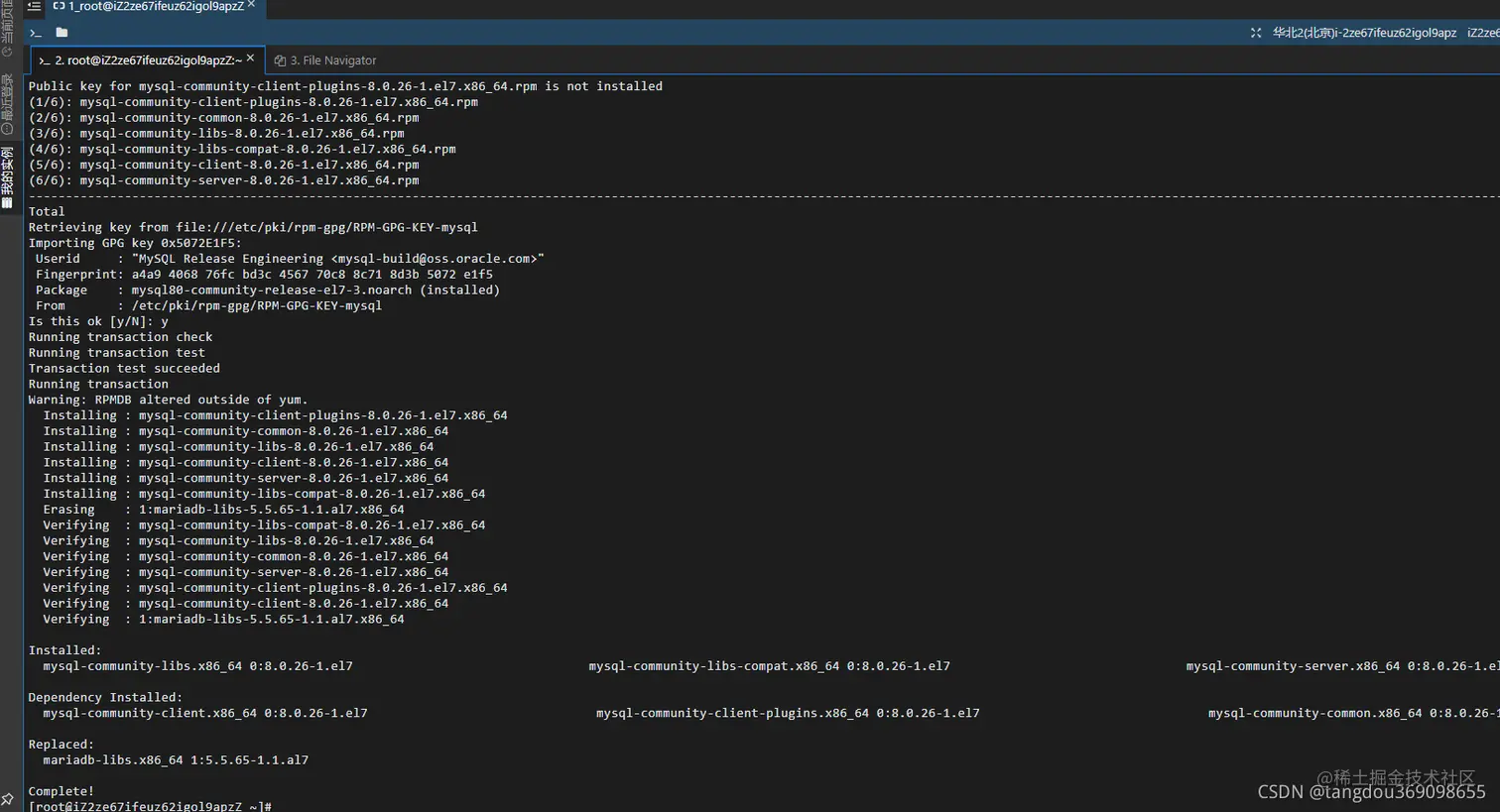Screen dimensions: 1500x812
Task: Click the 'Erasing : 1:mariadb-libs' line
Action: coord(223,510)
